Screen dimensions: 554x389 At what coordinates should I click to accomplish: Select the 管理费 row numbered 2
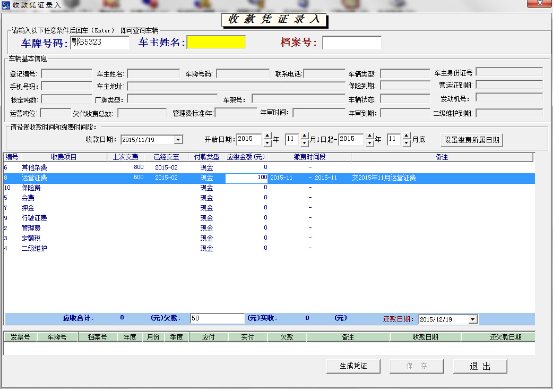(269, 228)
